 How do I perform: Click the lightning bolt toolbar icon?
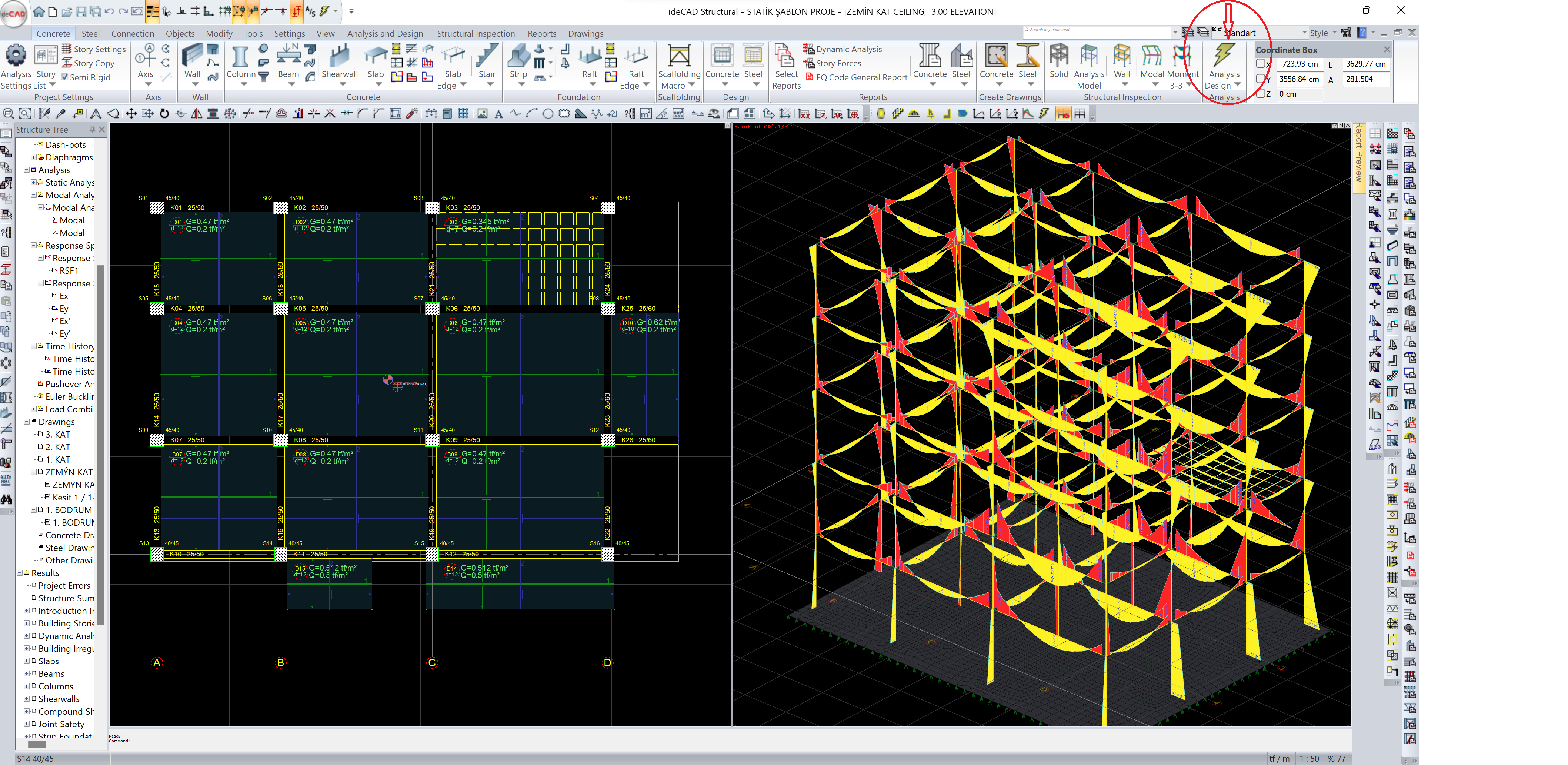pyautogui.click(x=1044, y=113)
